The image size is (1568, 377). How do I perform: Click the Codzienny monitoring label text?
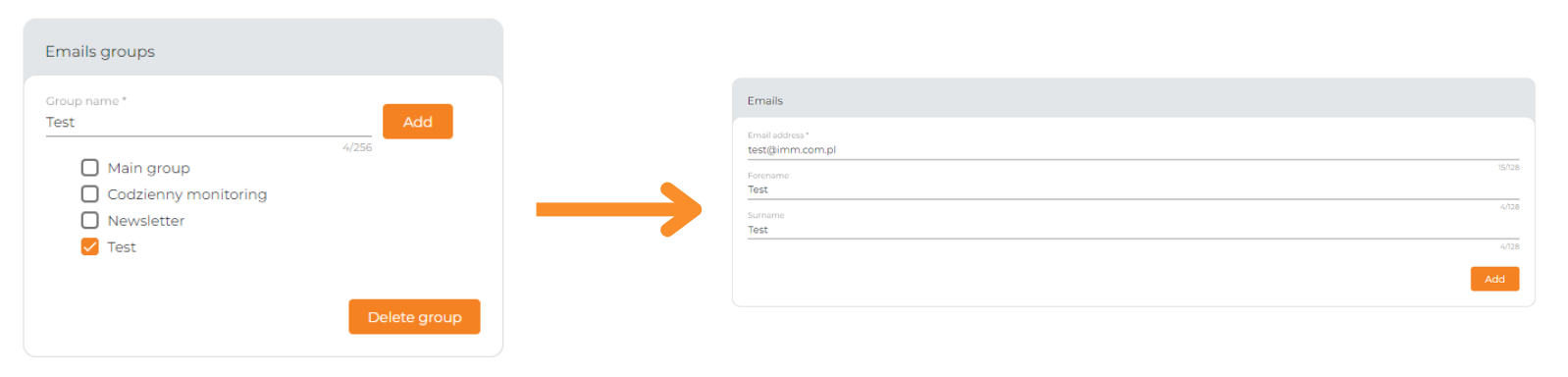187,194
